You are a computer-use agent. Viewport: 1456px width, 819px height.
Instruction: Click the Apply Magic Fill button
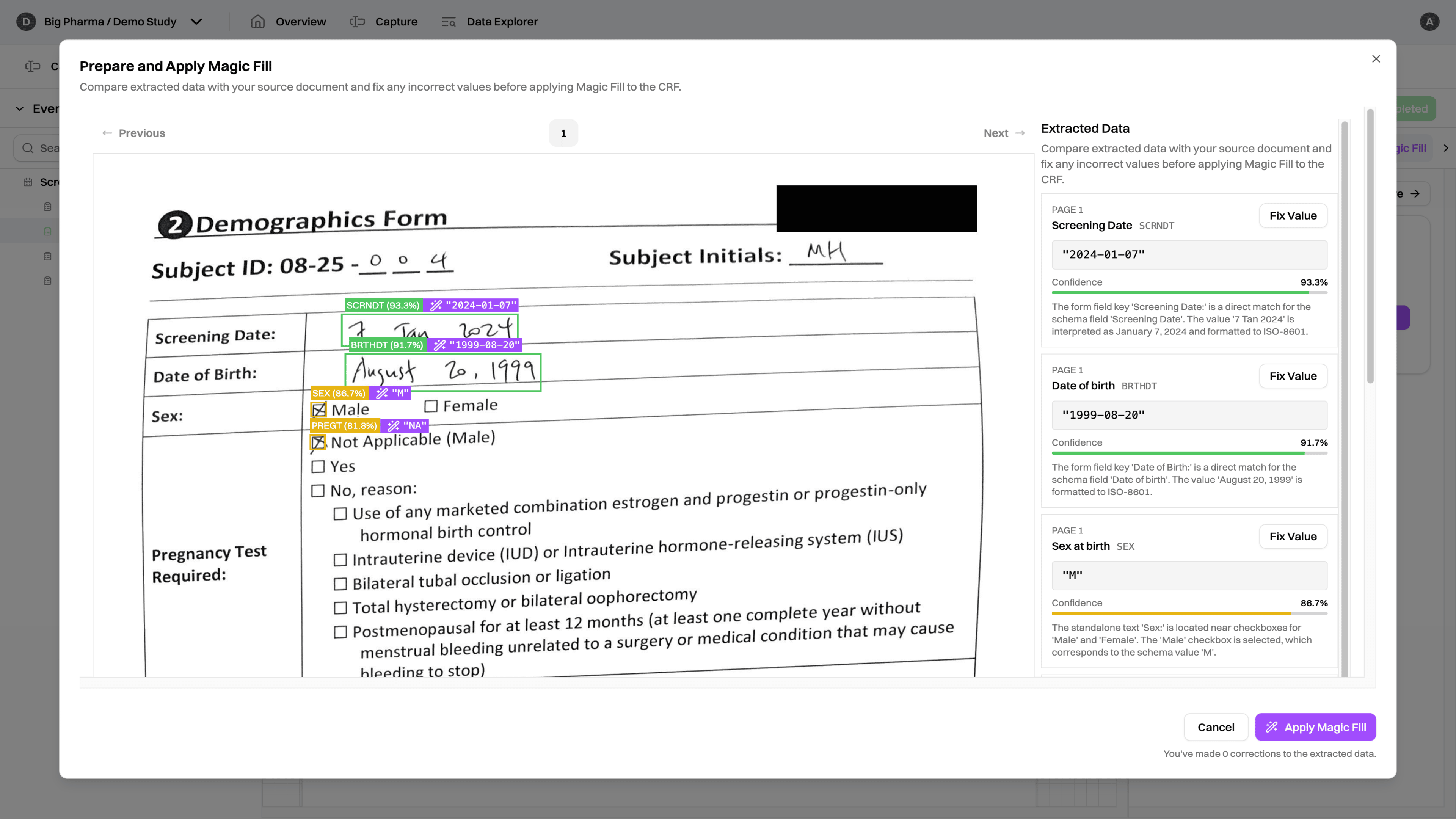(1315, 728)
